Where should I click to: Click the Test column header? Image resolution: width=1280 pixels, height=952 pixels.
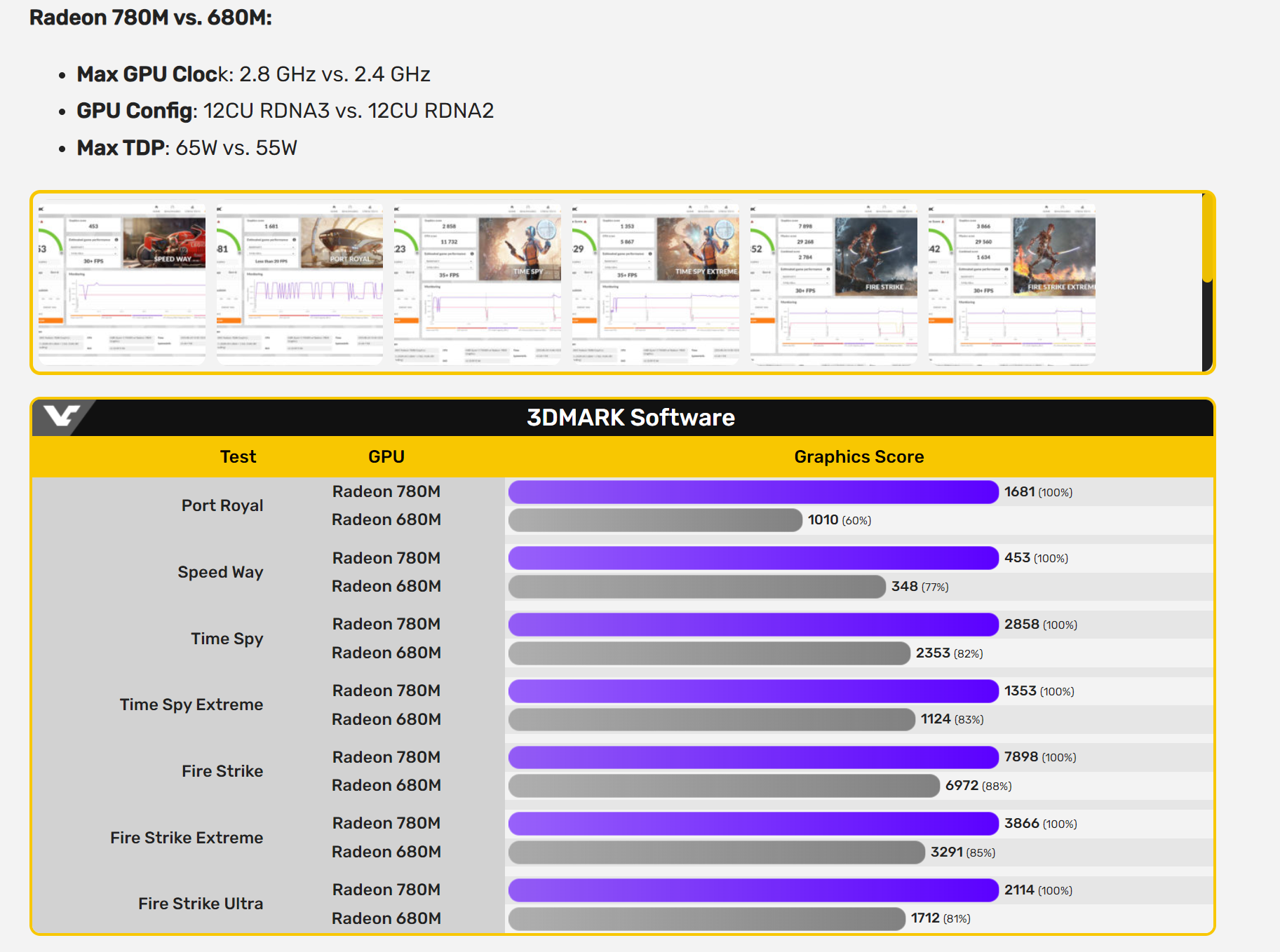coord(238,457)
